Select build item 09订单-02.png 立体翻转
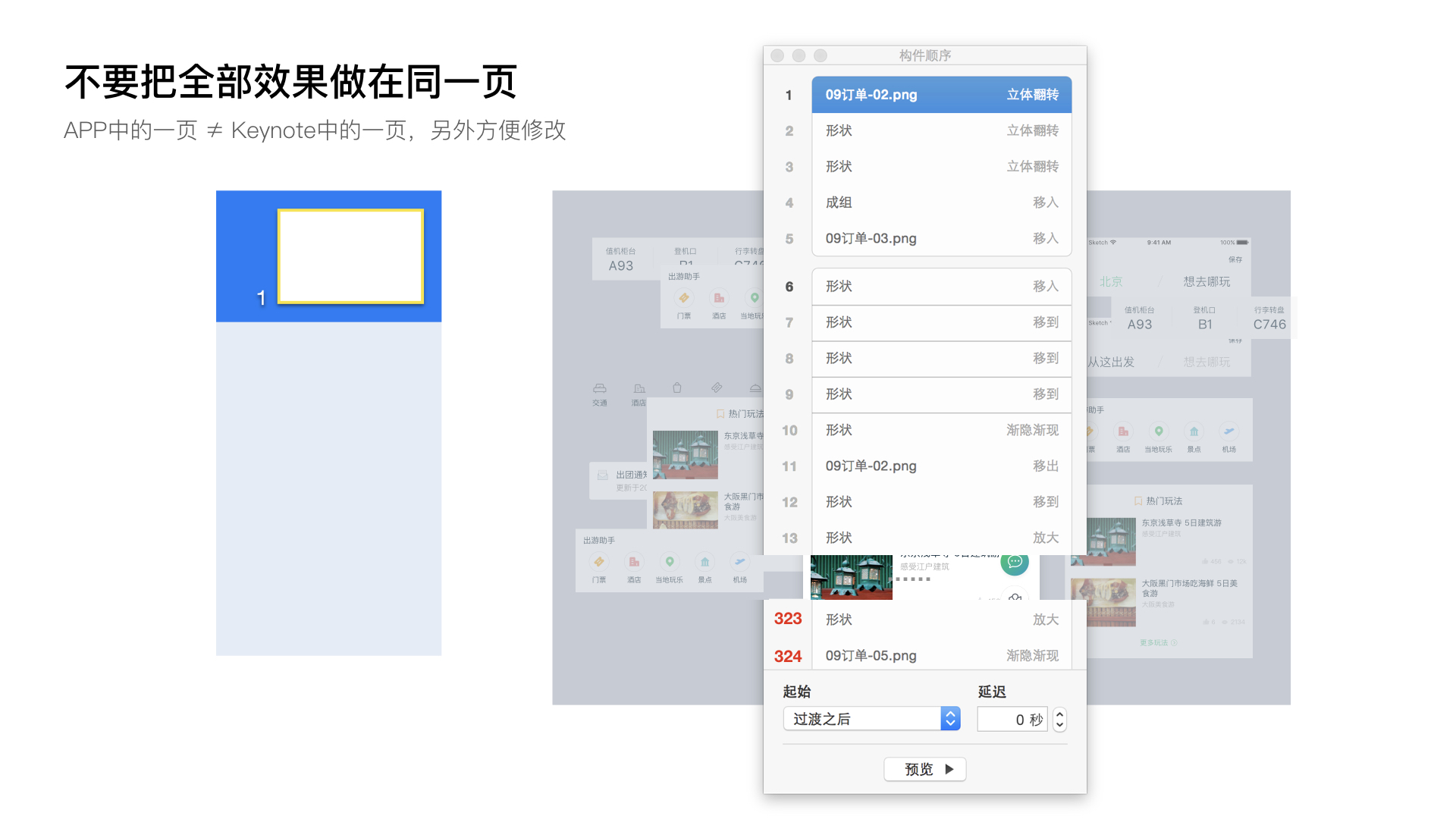The height and width of the screenshot is (819, 1456). (x=941, y=95)
